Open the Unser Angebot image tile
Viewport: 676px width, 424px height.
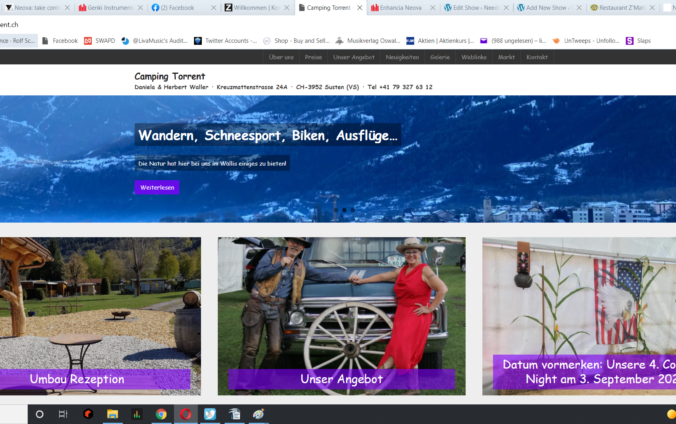point(341,379)
